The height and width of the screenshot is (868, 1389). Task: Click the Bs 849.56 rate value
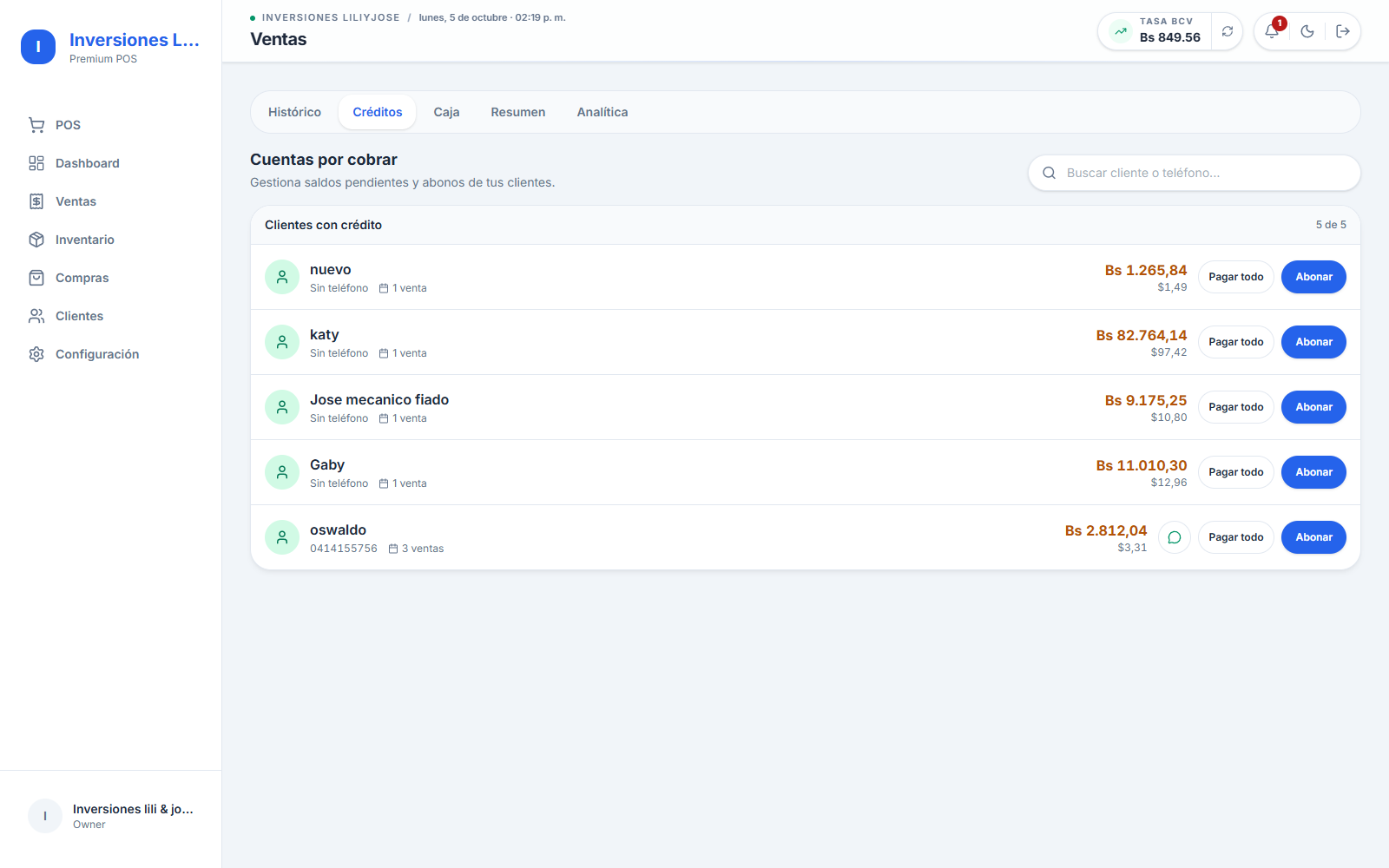tap(1170, 37)
